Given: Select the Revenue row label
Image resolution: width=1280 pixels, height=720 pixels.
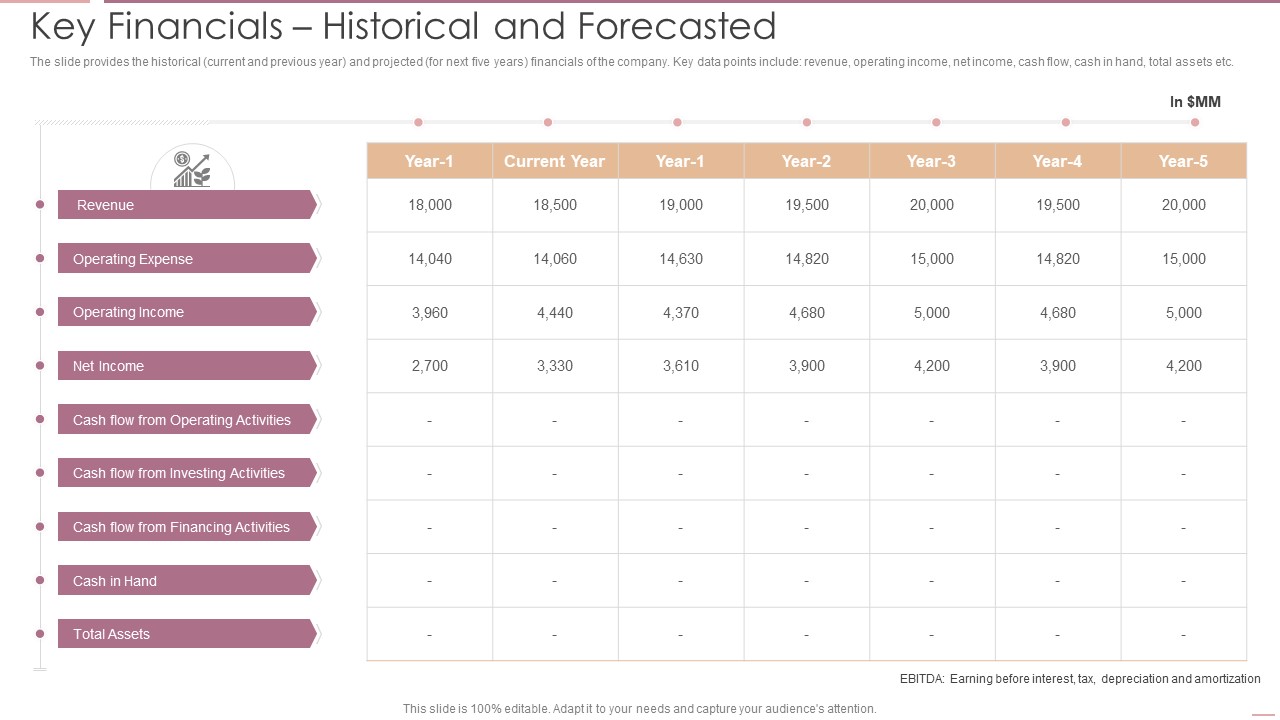Looking at the screenshot, I should [188, 205].
